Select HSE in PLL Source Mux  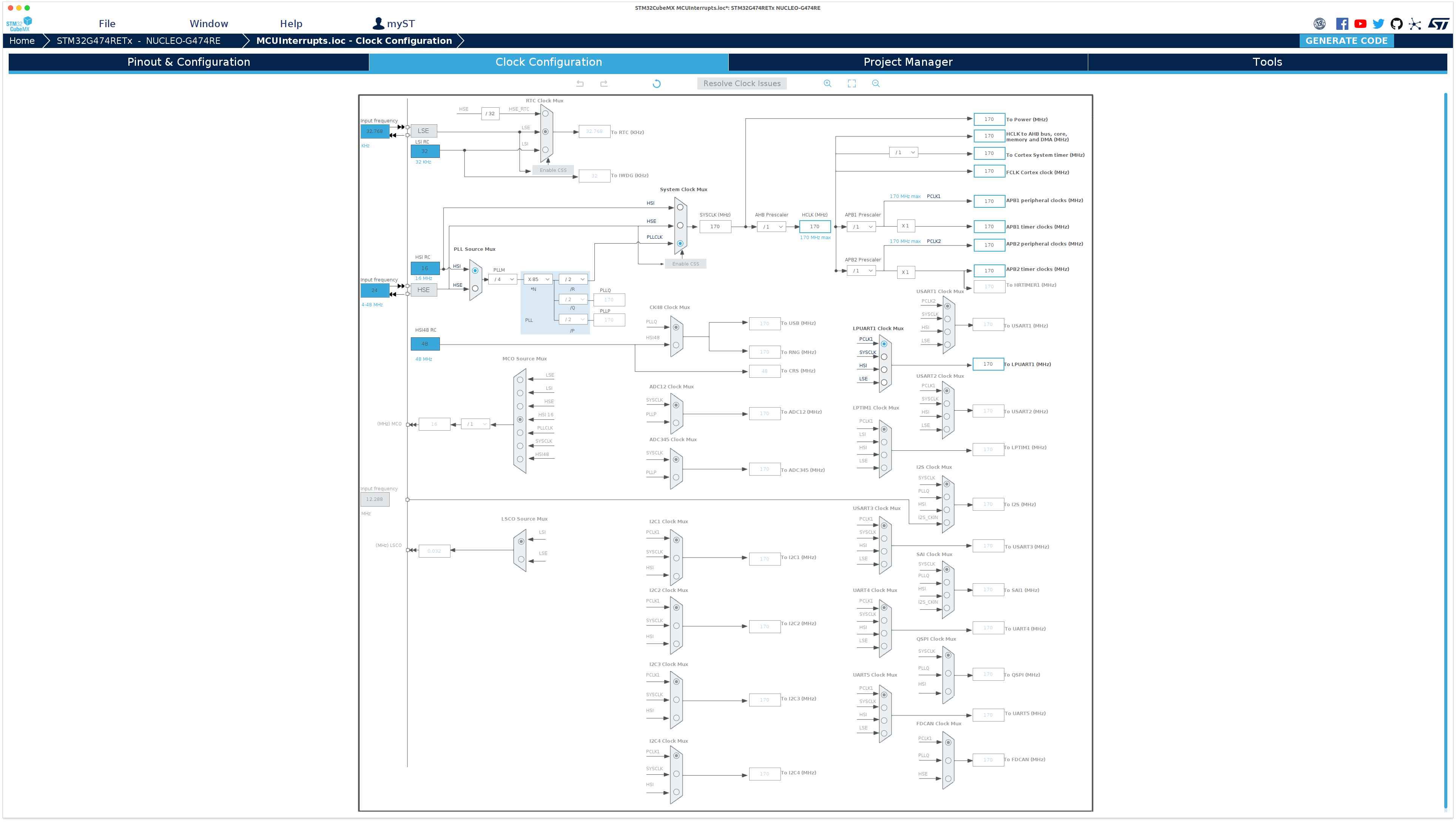pyautogui.click(x=475, y=288)
